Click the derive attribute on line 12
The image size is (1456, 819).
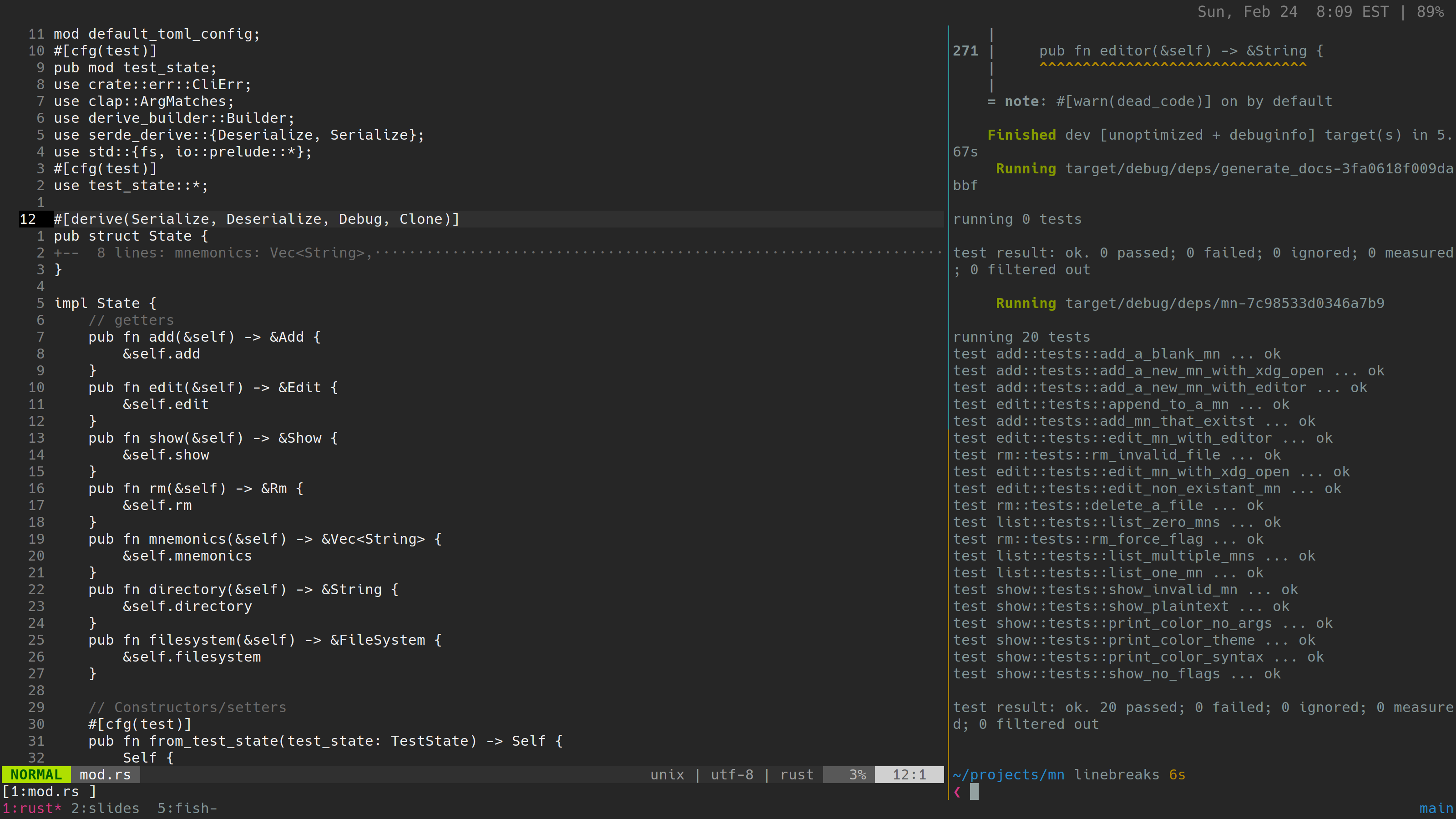pyautogui.click(x=256, y=219)
